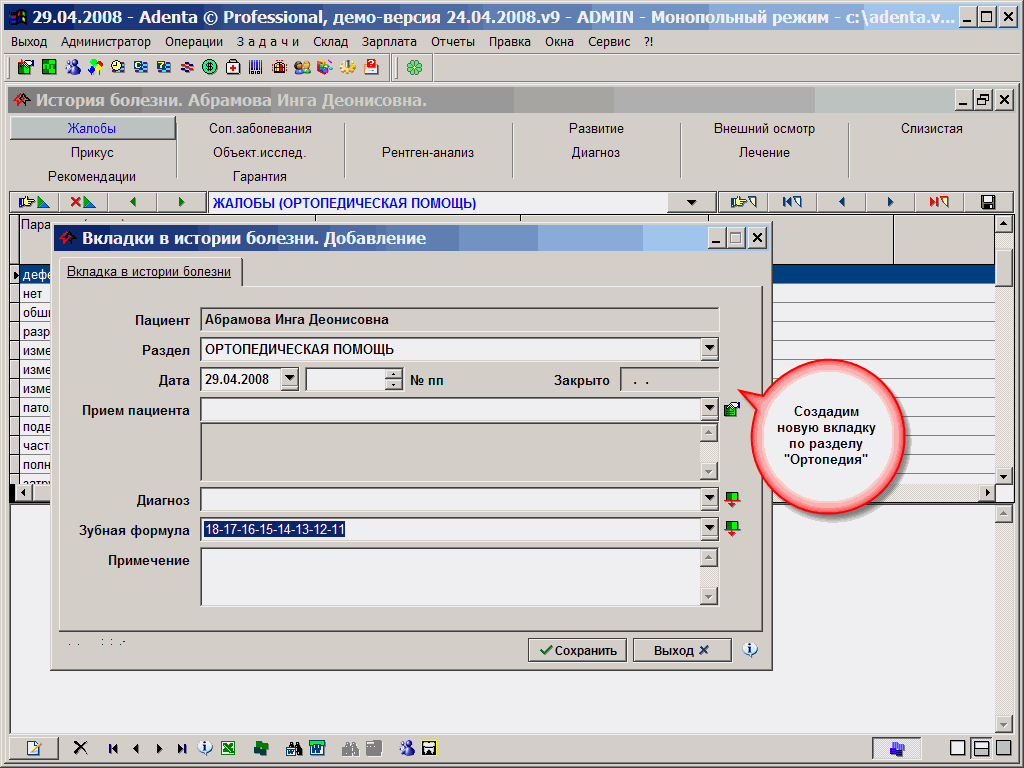Click the green dollar sign toolbar icon
This screenshot has height=768, width=1024.
pos(210,67)
